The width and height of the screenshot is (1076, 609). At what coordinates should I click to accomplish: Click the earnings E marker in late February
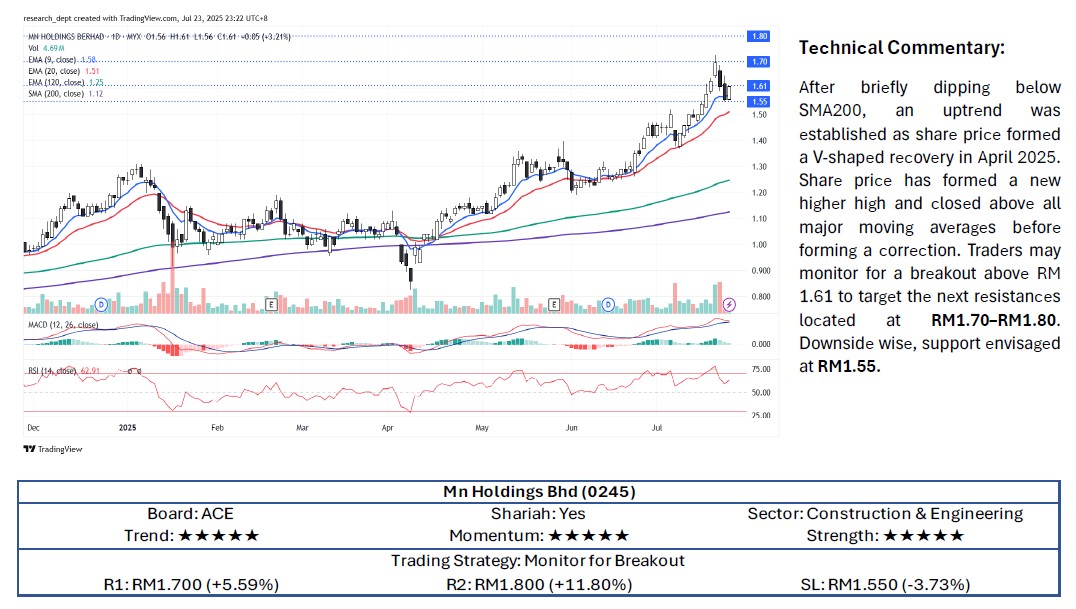(272, 304)
